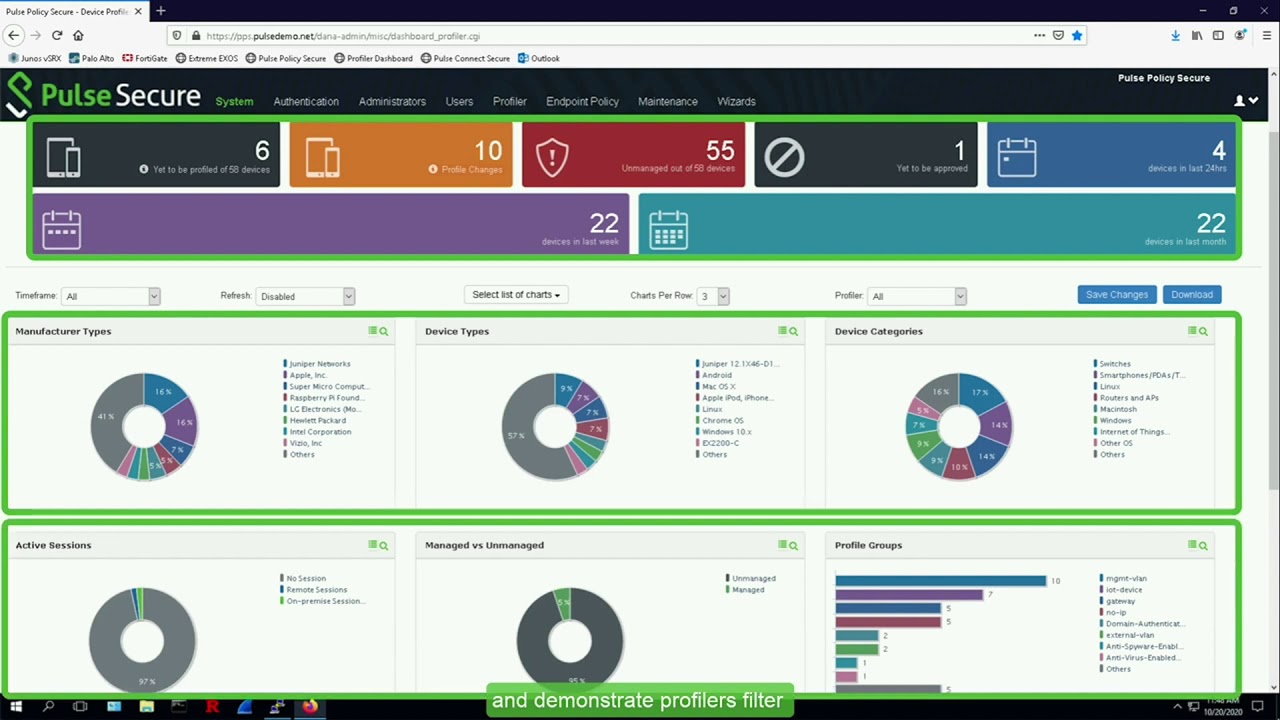Open the FortiGate bookmark
Viewport: 1280px width, 720px height.
pyautogui.click(x=145, y=58)
